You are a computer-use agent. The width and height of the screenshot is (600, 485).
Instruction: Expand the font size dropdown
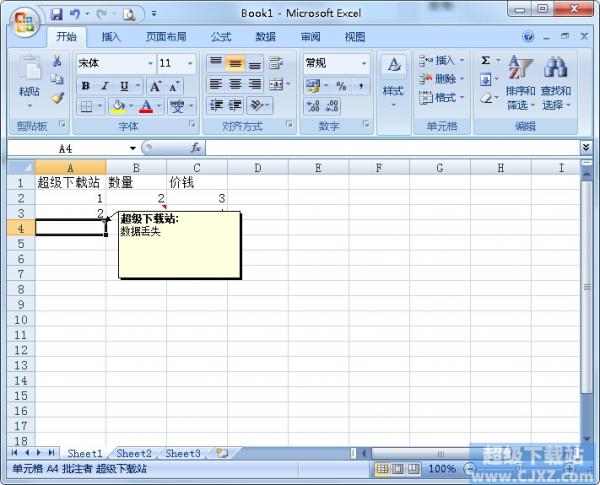coord(190,63)
